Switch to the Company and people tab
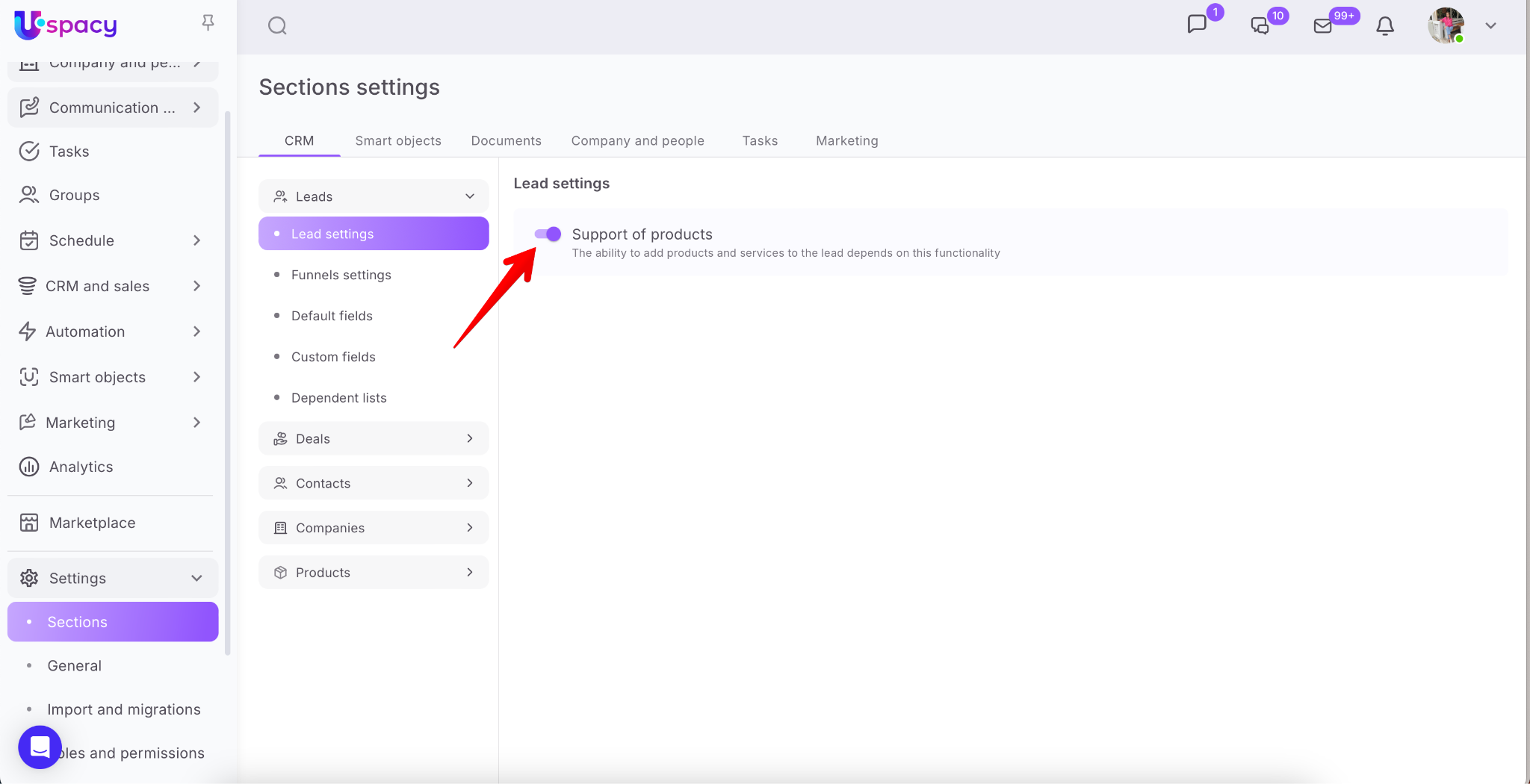Image resolution: width=1530 pixels, height=784 pixels. (637, 141)
